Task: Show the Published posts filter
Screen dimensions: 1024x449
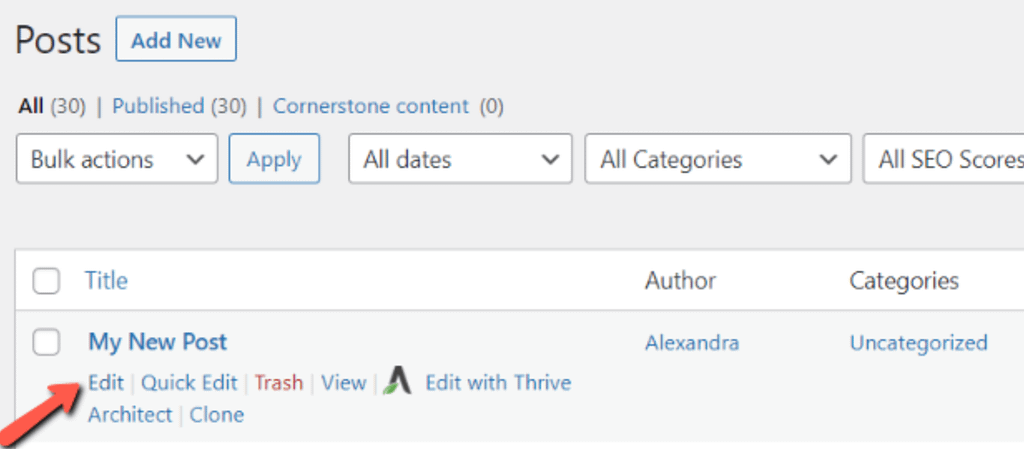Action: [x=179, y=106]
